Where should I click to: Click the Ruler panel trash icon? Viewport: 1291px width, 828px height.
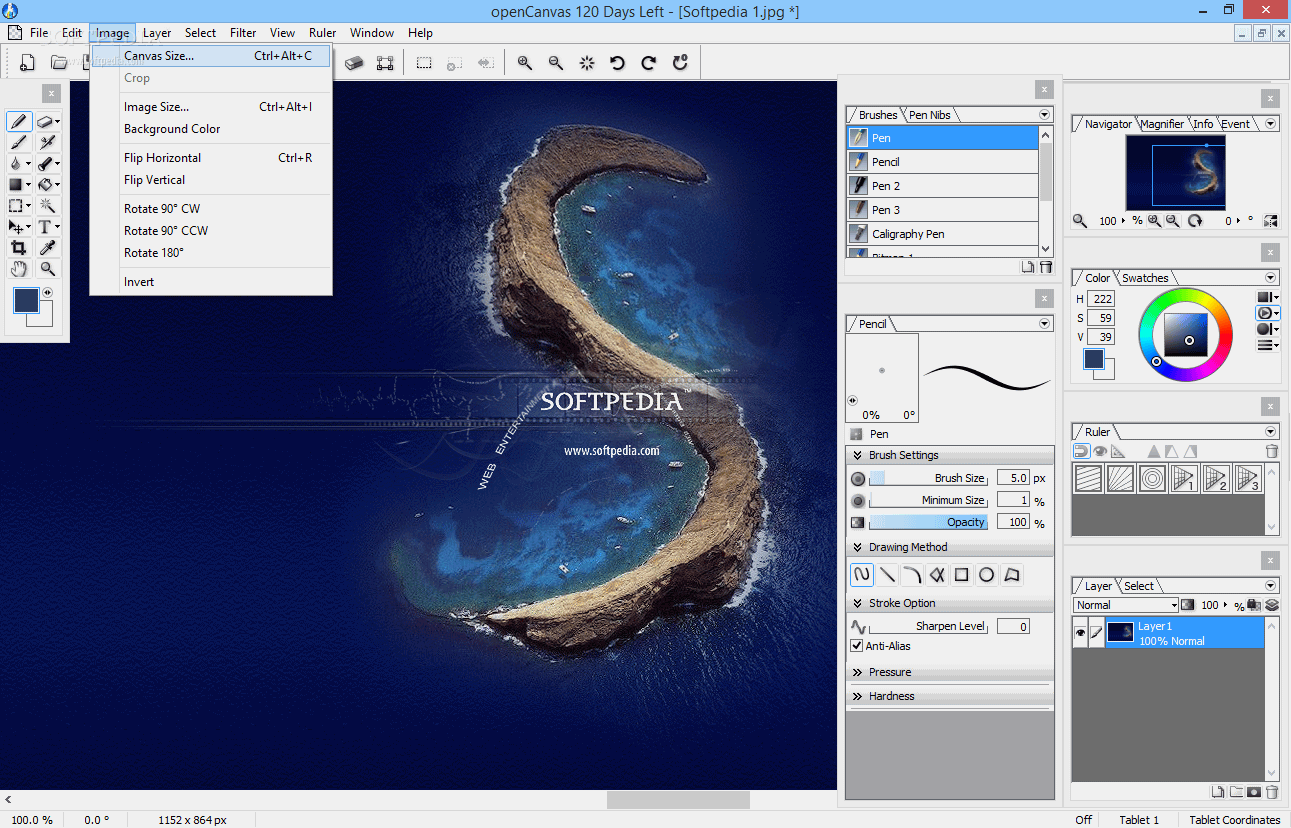tap(1272, 451)
